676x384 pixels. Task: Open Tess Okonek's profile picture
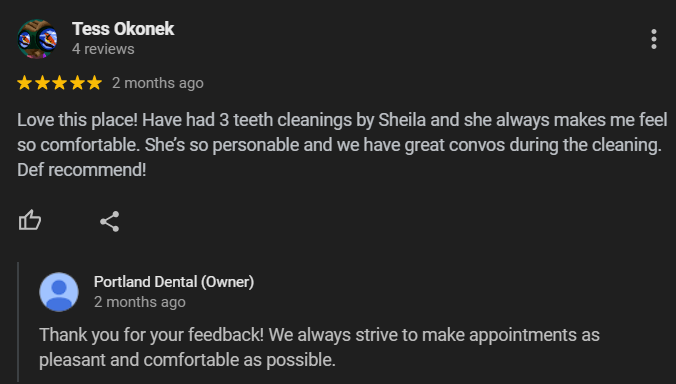pos(37,39)
